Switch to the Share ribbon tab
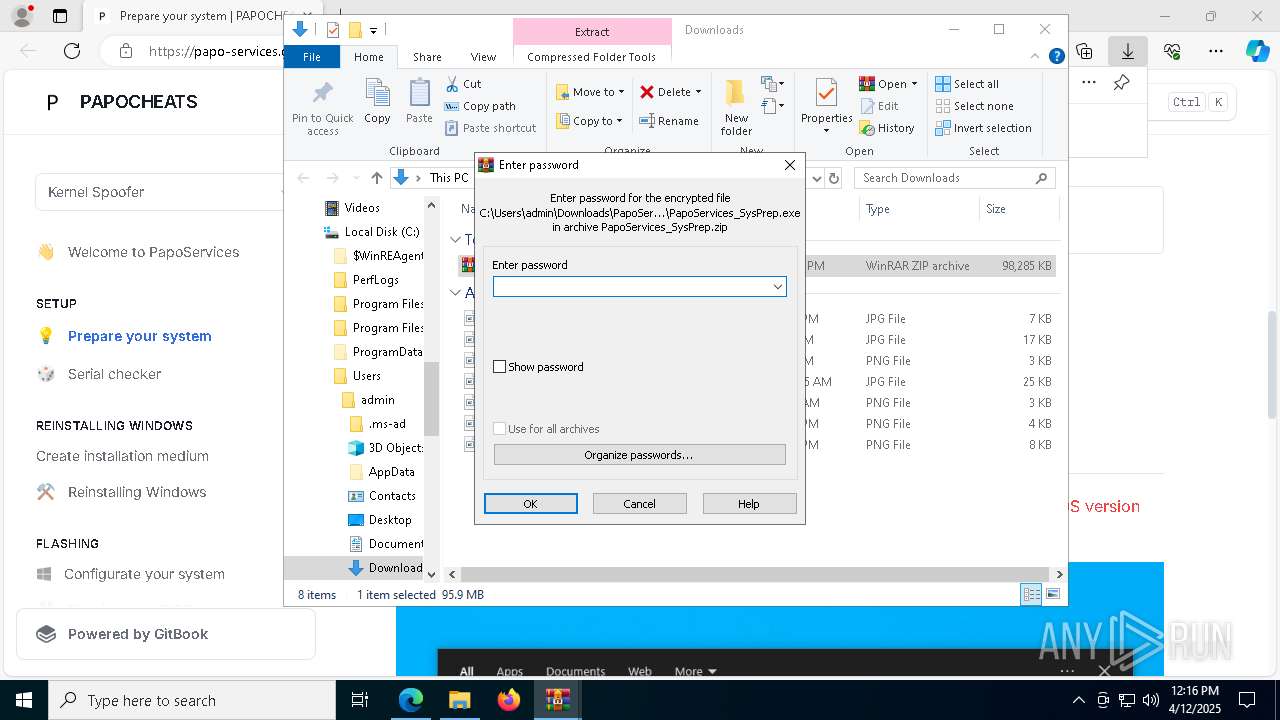 point(427,57)
